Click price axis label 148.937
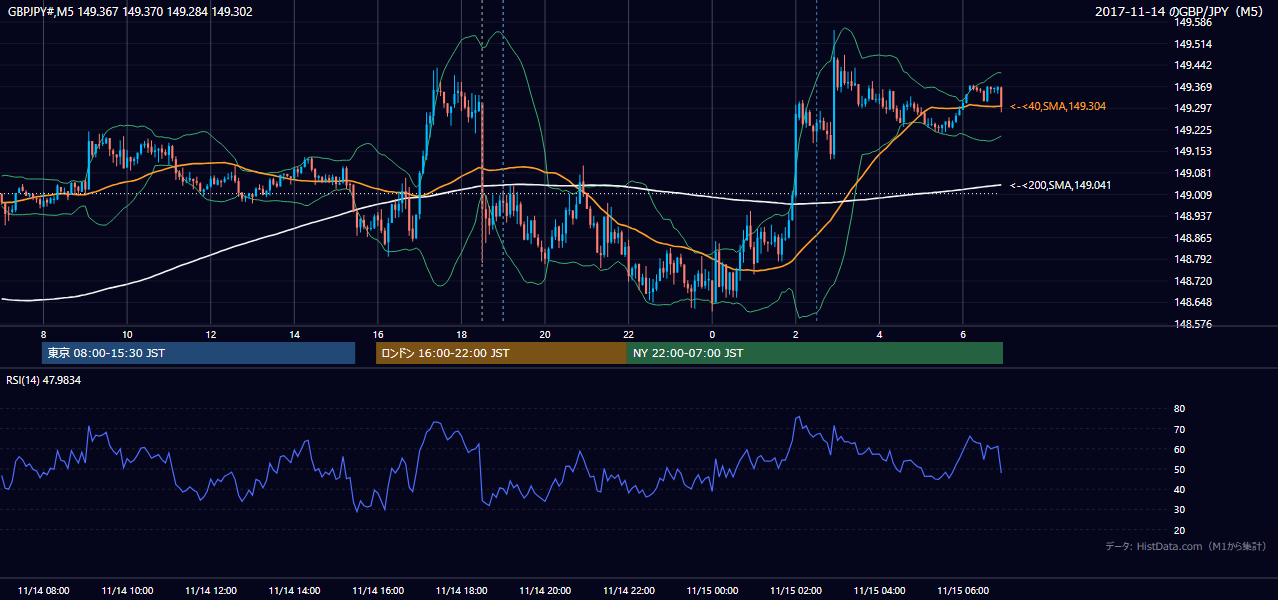This screenshot has width=1278, height=600. tap(1193, 216)
